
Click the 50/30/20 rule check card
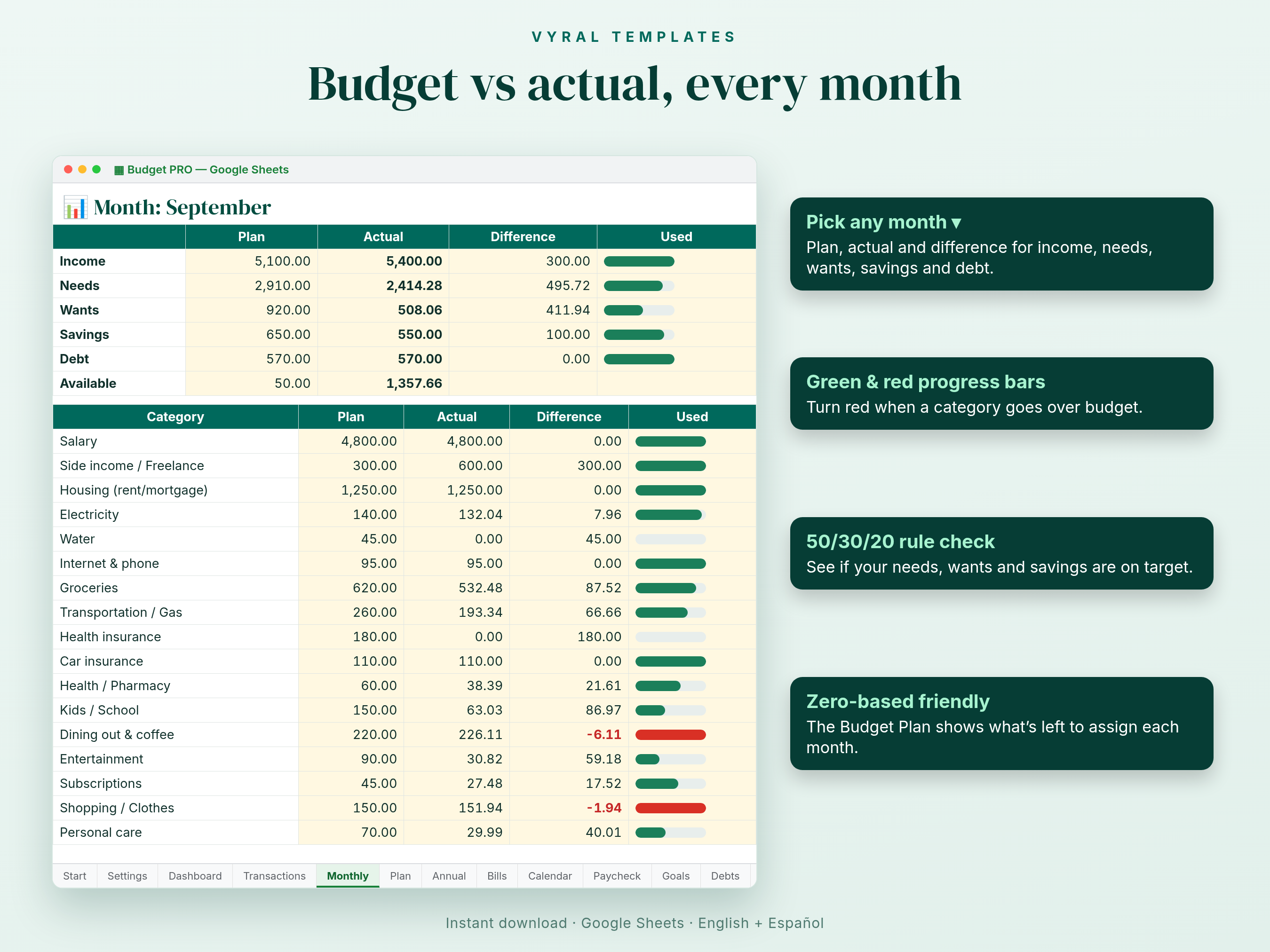point(1001,553)
